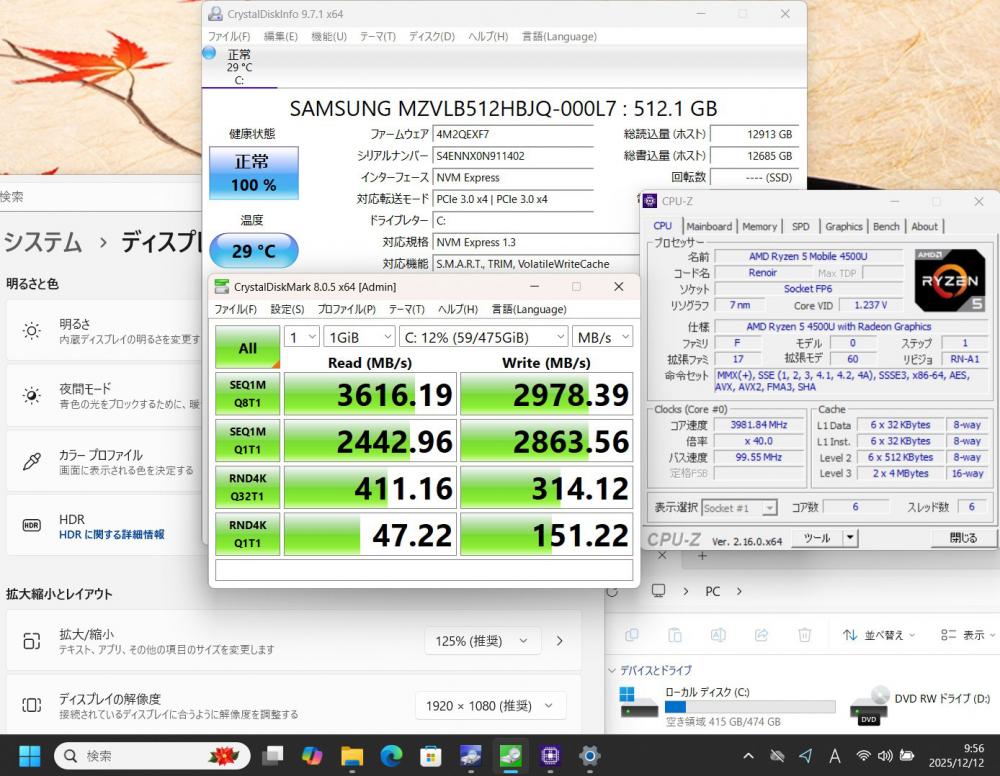Open Task View from the taskbar
Screen dimensions: 1000x776
point(274,756)
